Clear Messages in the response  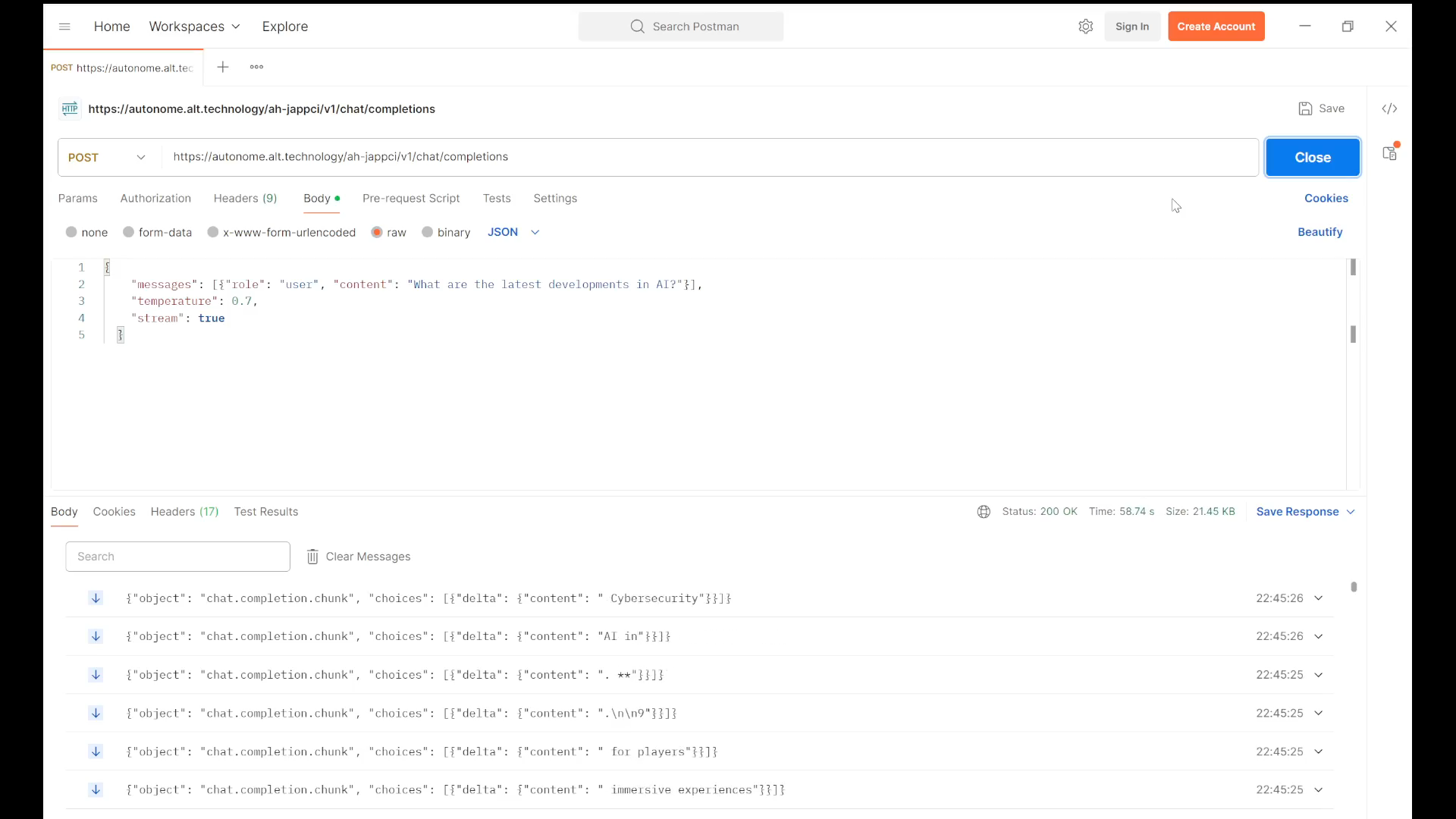[359, 557]
